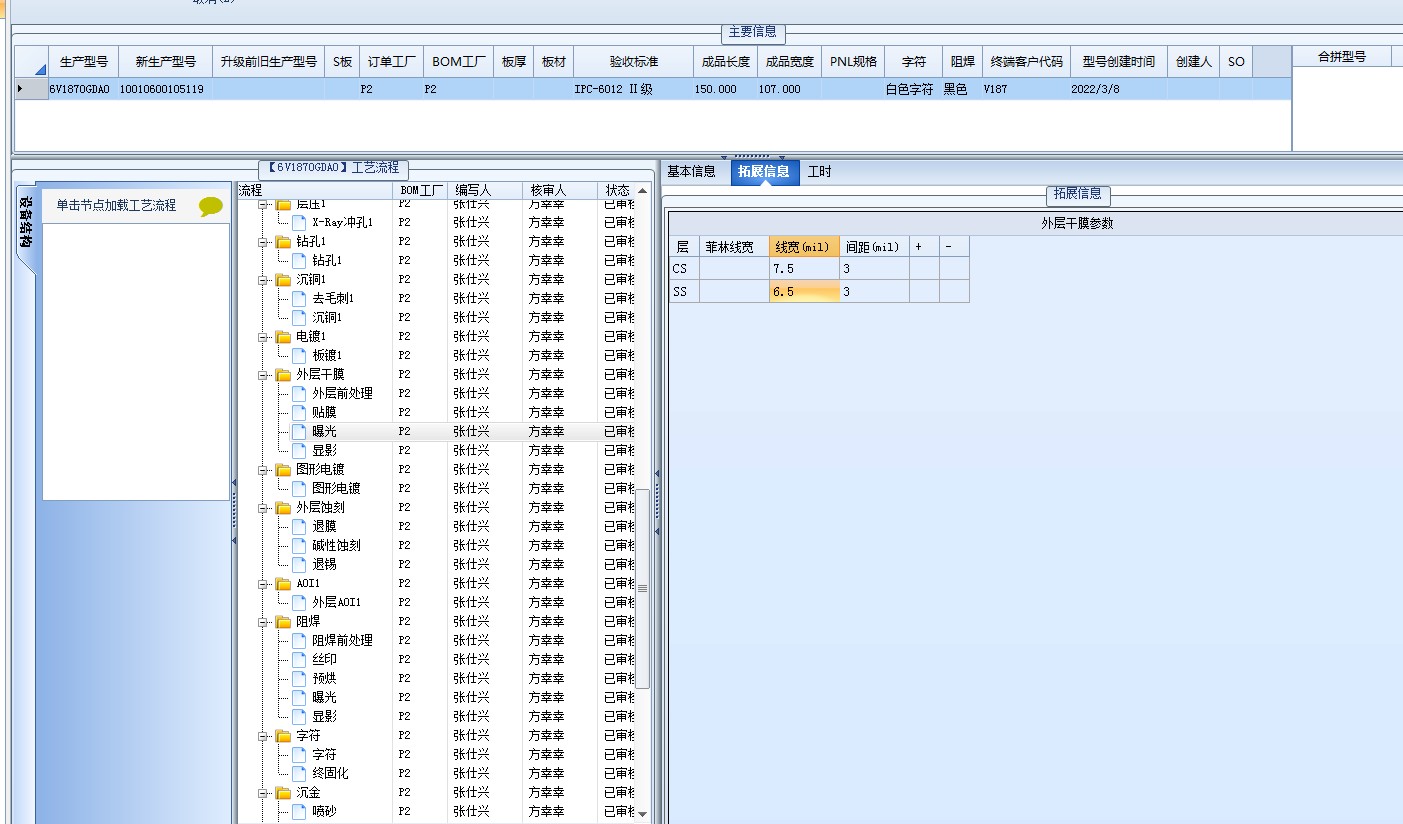
Task: Click the 退膜 document icon
Action: (299, 526)
